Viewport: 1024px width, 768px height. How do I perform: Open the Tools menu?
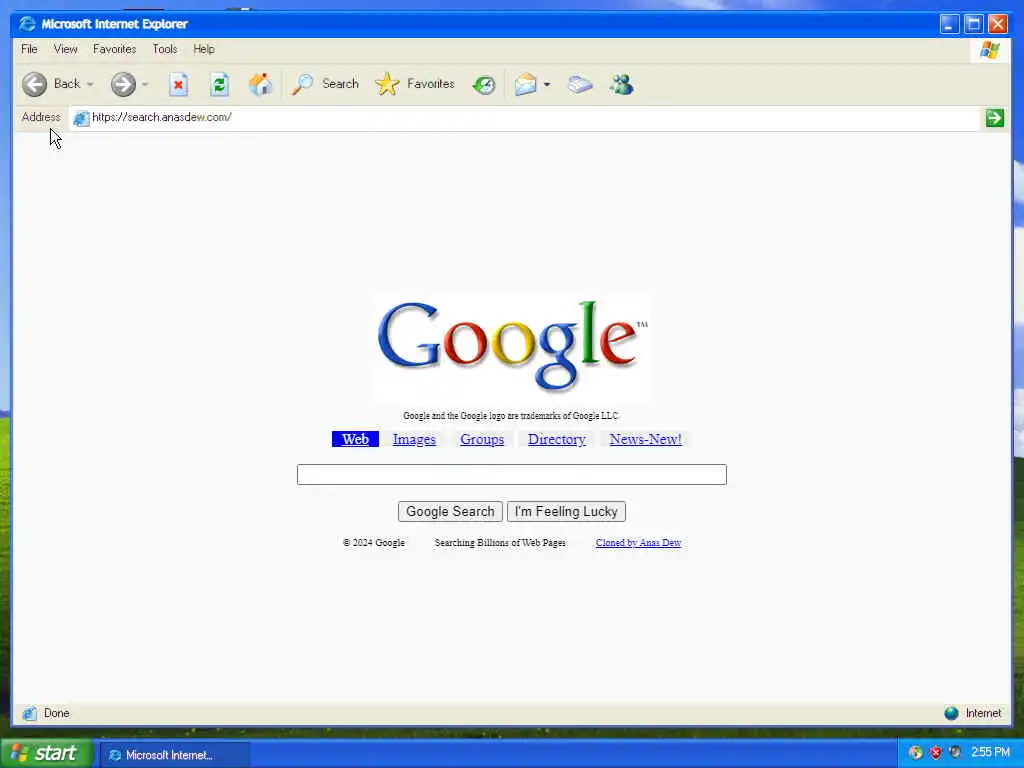(x=165, y=49)
